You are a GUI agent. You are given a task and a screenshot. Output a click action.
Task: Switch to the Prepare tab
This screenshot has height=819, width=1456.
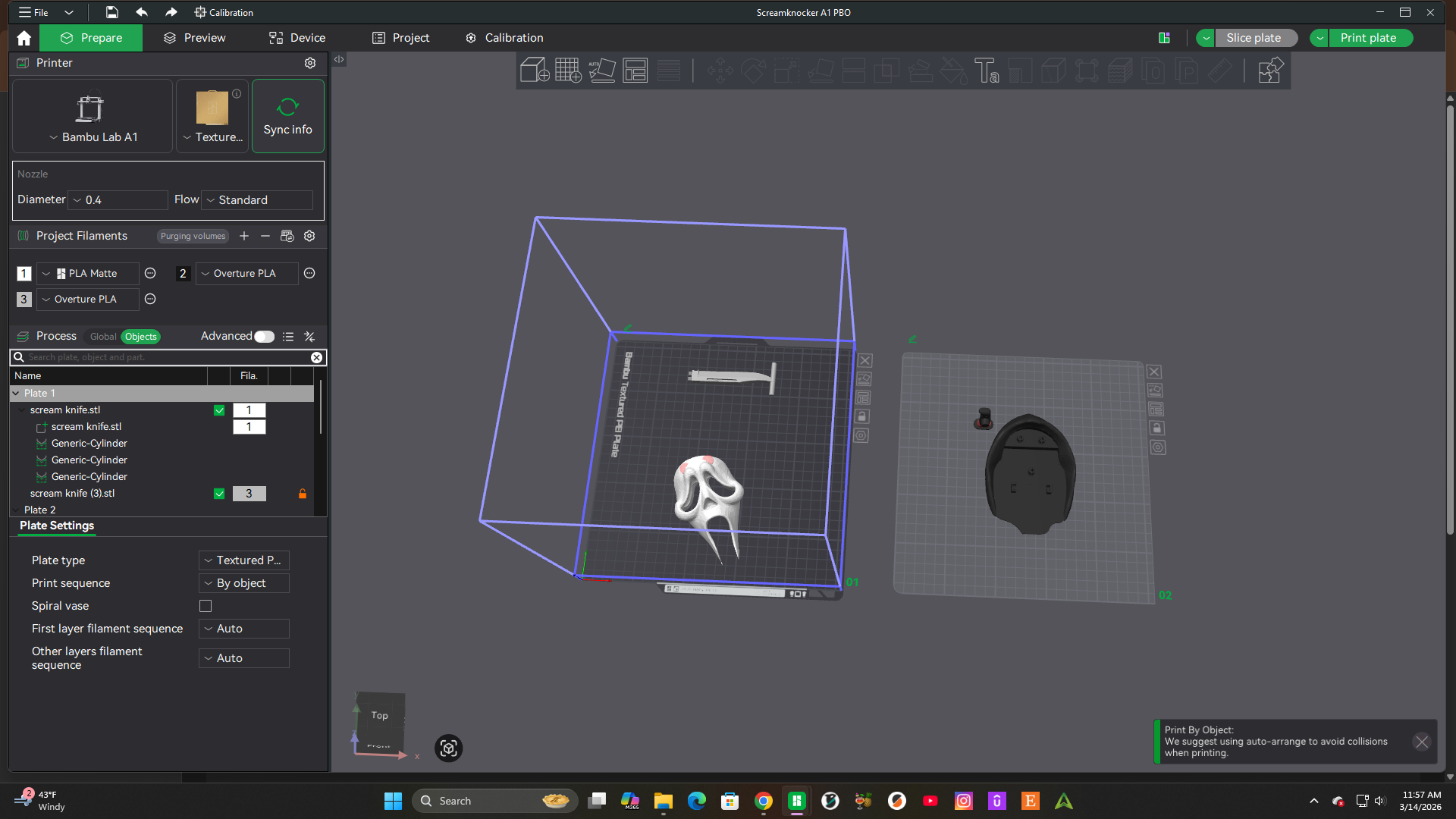point(91,38)
